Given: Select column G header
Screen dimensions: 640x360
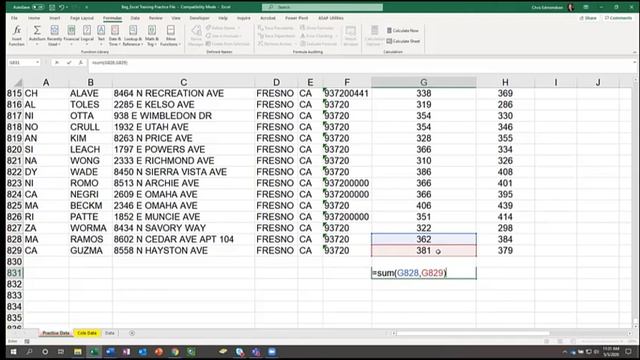Looking at the screenshot, I should [x=424, y=82].
